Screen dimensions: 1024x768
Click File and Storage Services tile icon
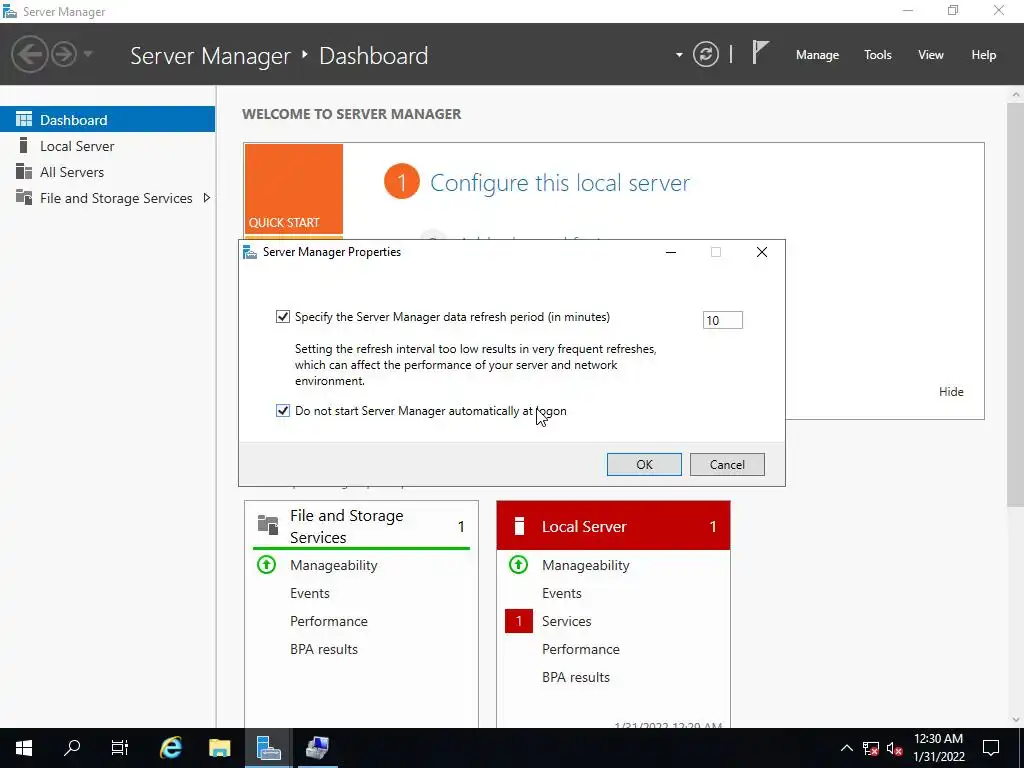point(268,524)
